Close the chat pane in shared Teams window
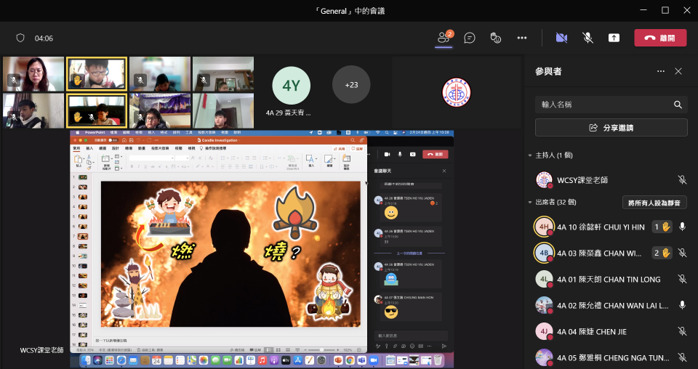698x369 pixels. click(x=444, y=171)
